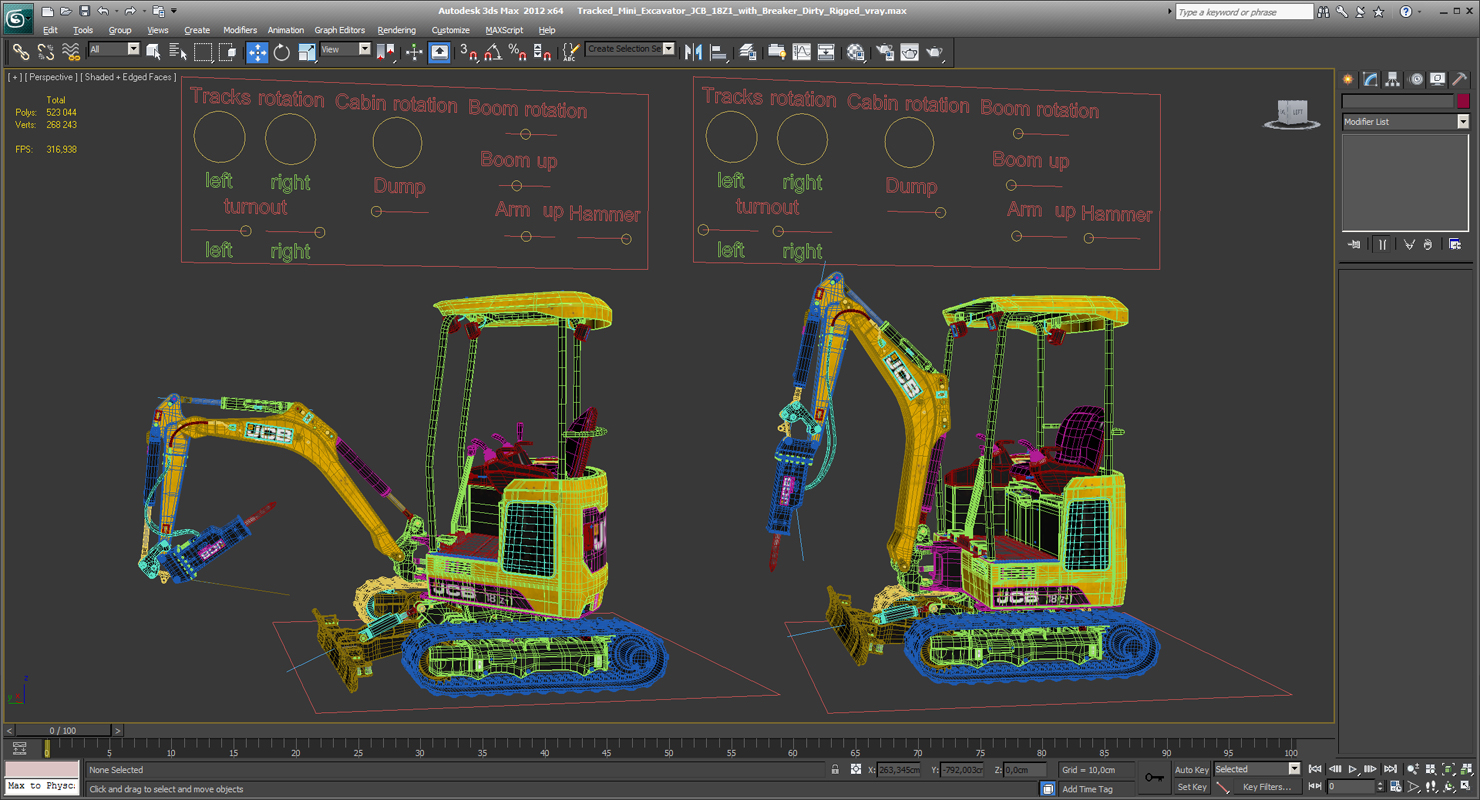Click the X coordinate input field
Viewport: 1480px width, 800px height.
click(x=898, y=769)
